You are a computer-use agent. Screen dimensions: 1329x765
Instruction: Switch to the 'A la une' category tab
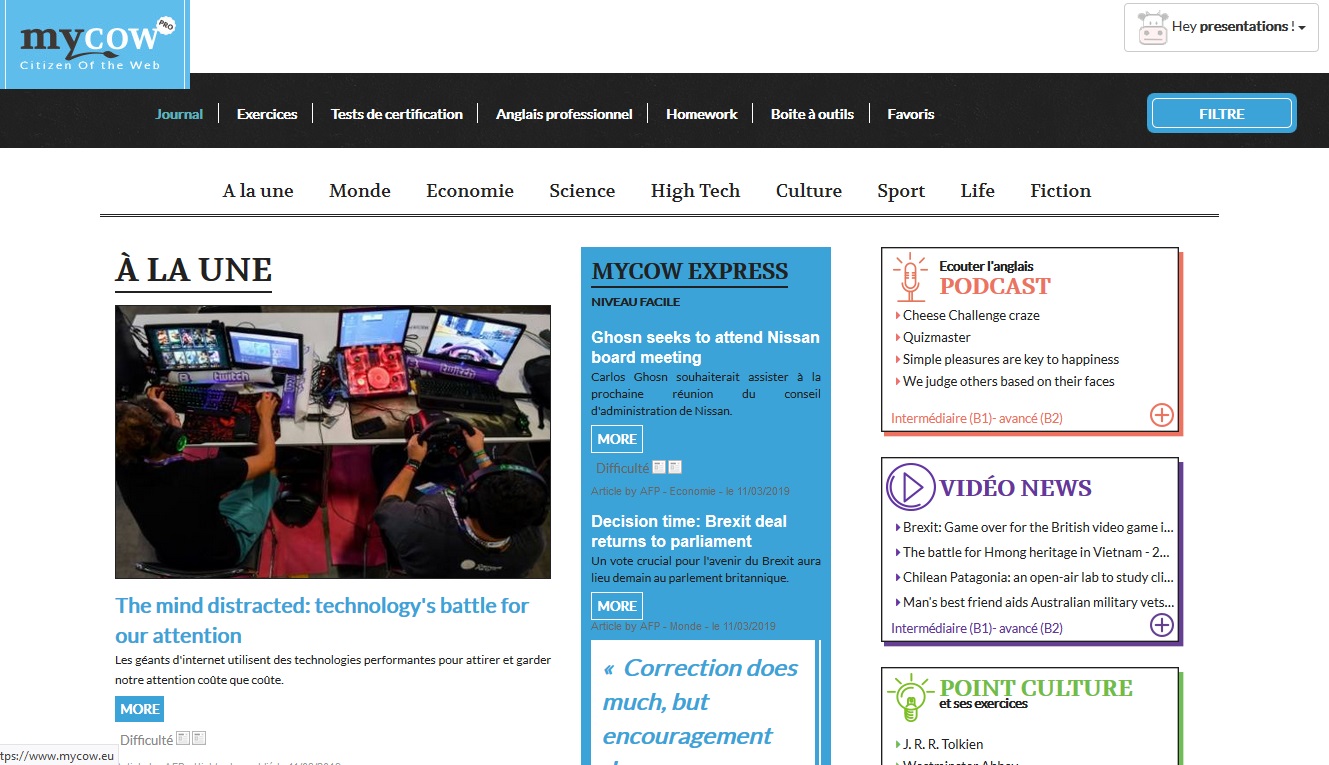(258, 191)
